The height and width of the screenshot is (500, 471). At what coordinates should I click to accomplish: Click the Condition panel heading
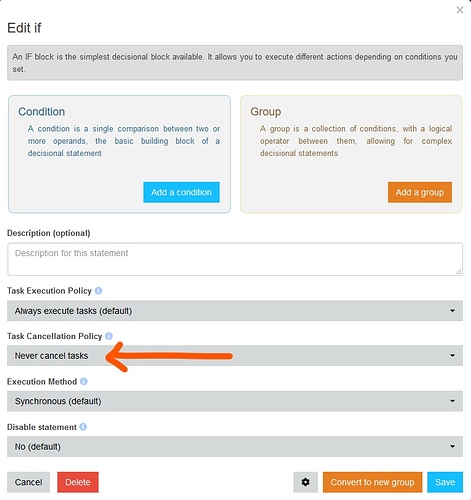pyautogui.click(x=41, y=112)
